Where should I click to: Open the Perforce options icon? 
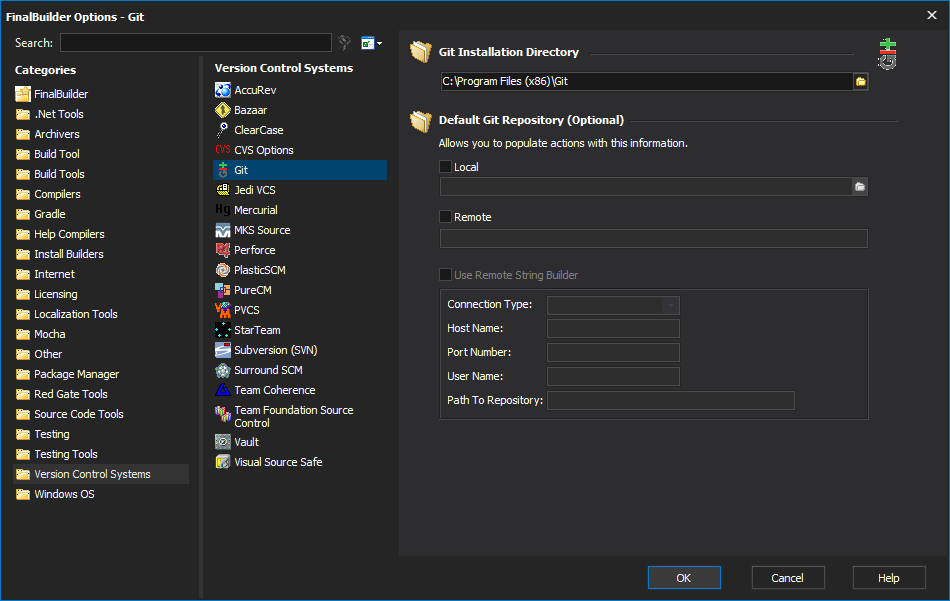(223, 250)
